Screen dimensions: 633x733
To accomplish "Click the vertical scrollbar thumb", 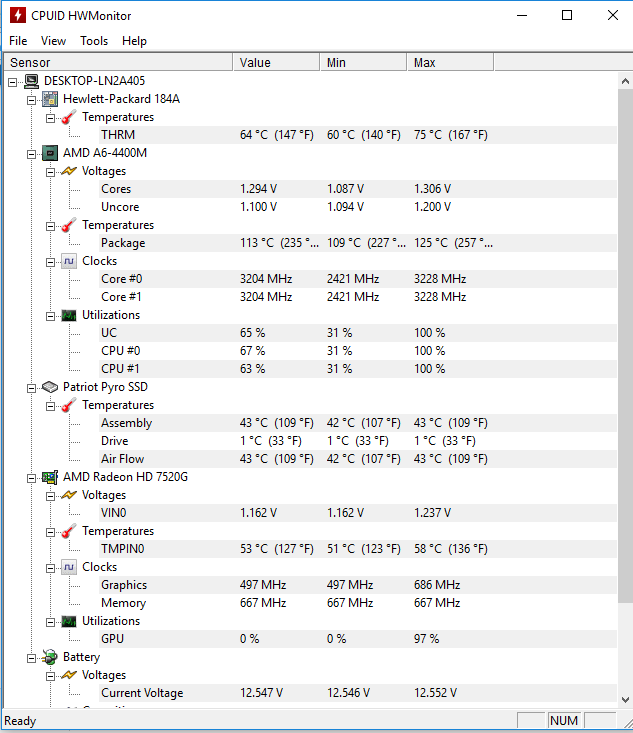I will (x=625, y=346).
